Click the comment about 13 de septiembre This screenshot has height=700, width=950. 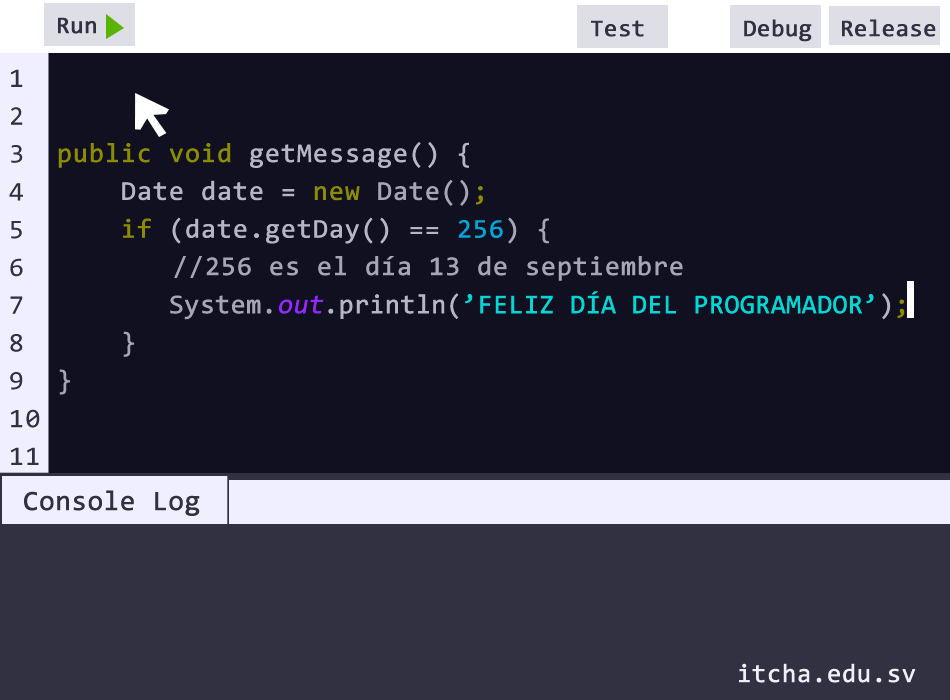pos(428,268)
